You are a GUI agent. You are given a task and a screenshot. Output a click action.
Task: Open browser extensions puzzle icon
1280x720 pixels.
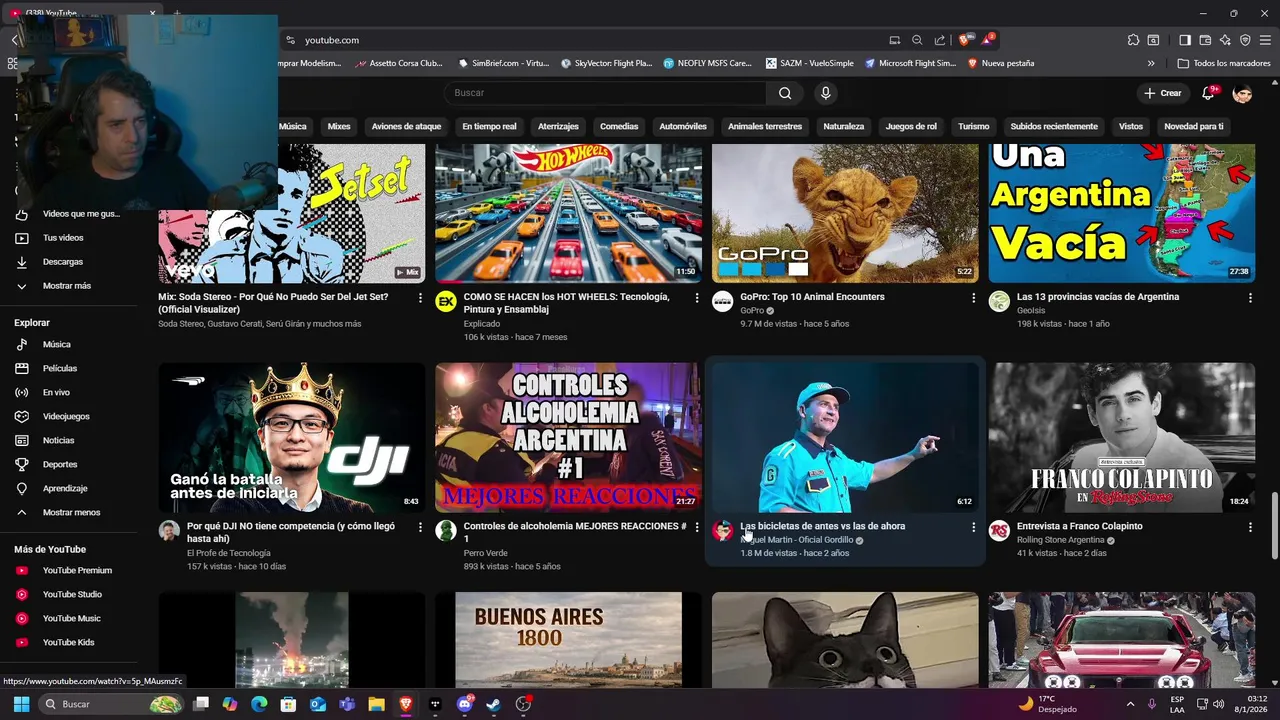click(x=1133, y=40)
